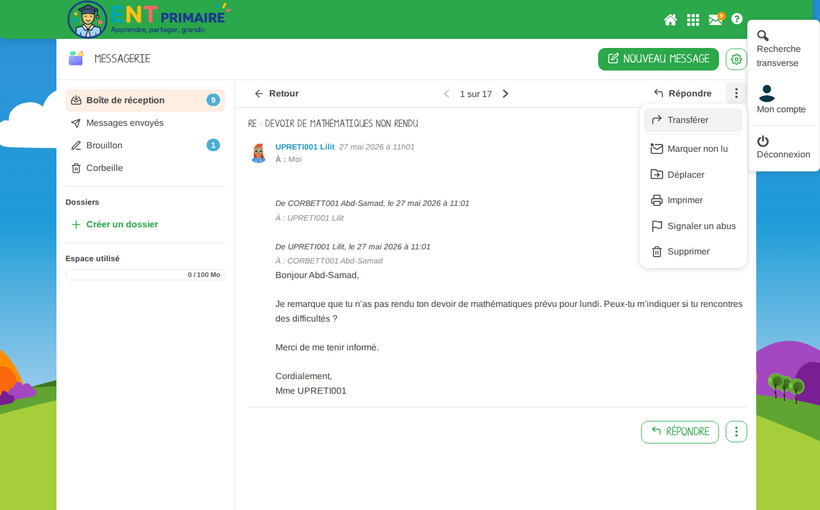The height and width of the screenshot is (510, 820).
Task: Click the trash icon beside Supprimer
Action: click(x=656, y=252)
